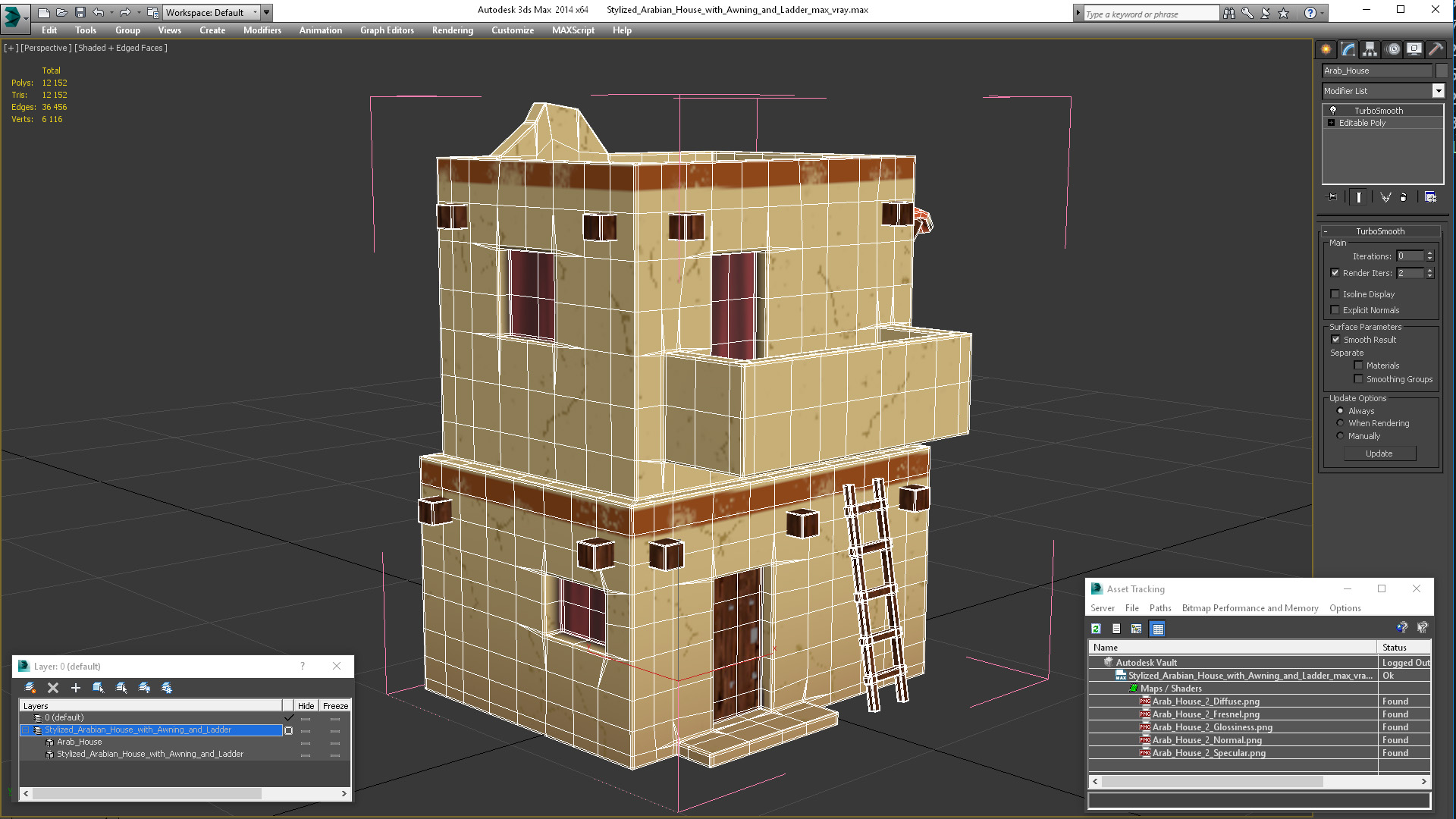Open the Rendering menu
The image size is (1456, 819).
coord(452,30)
